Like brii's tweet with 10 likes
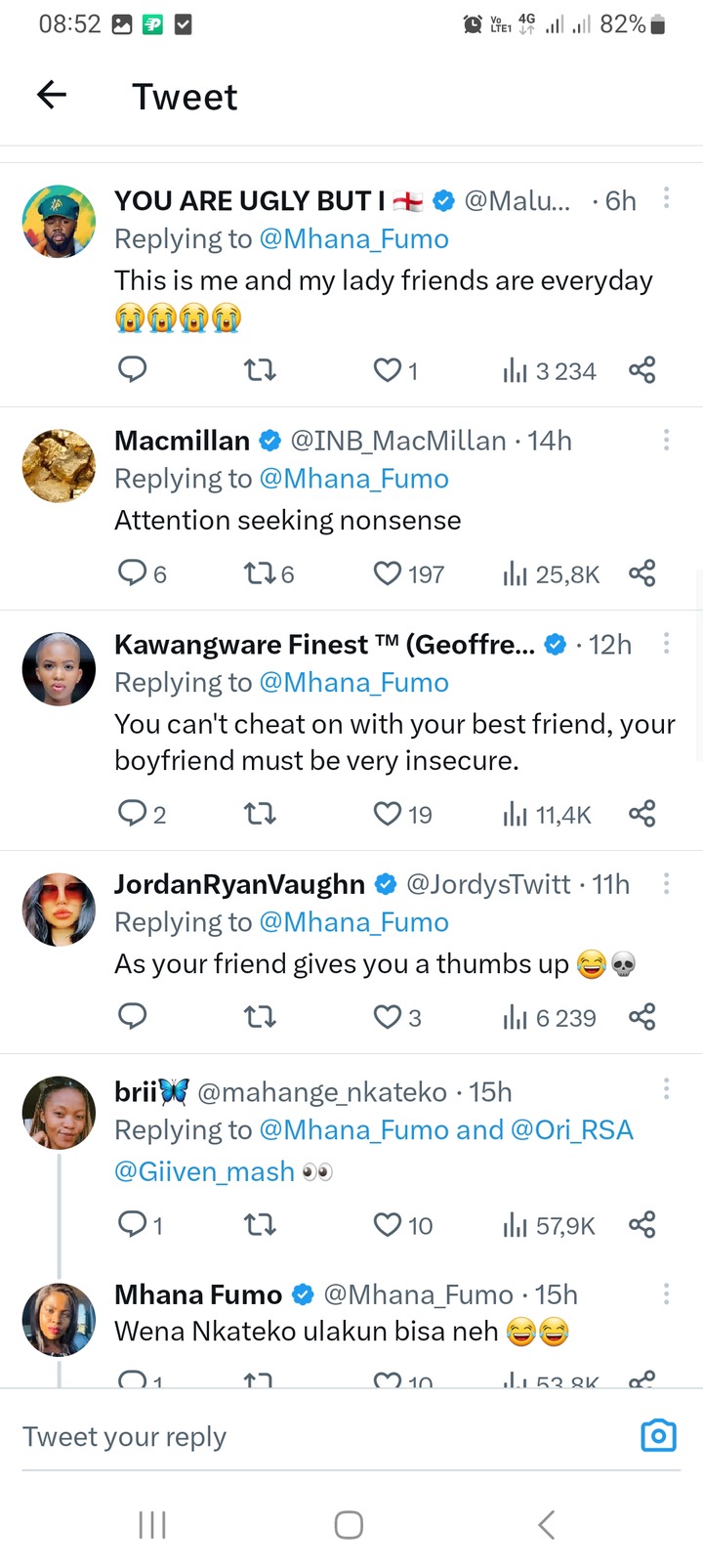Viewport: 703px width, 1568px height. tap(388, 1224)
